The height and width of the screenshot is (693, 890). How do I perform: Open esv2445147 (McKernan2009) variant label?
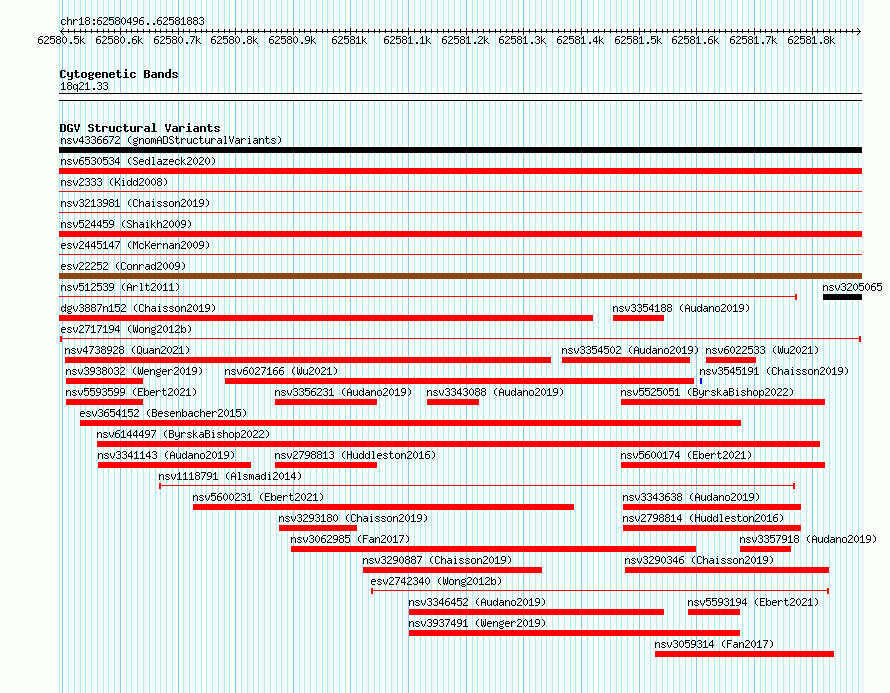[135, 245]
